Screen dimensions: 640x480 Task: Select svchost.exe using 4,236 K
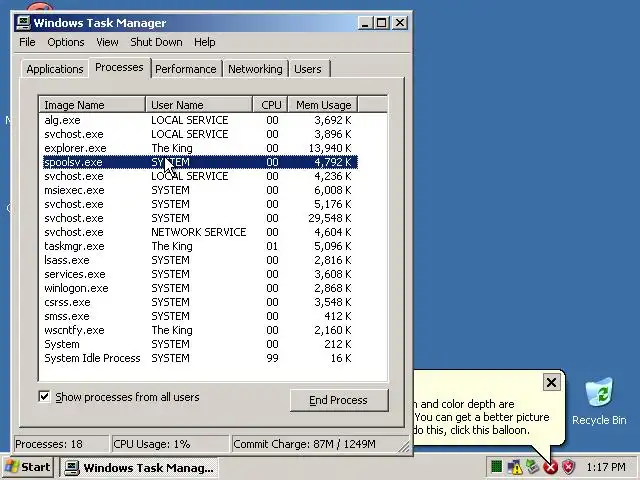coord(200,176)
